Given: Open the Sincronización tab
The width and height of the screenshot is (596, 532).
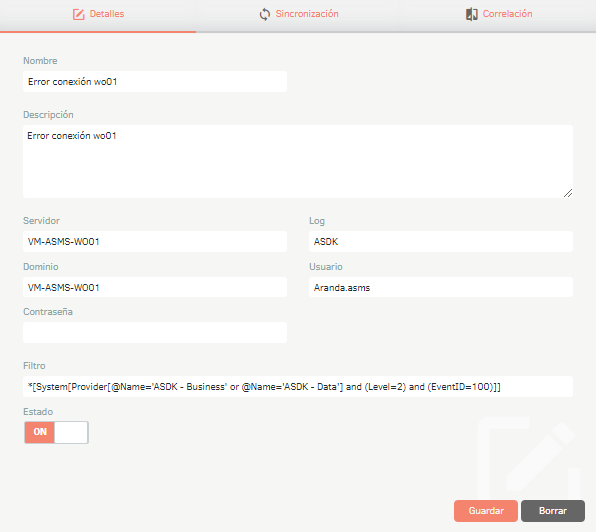Looking at the screenshot, I should click(299, 14).
